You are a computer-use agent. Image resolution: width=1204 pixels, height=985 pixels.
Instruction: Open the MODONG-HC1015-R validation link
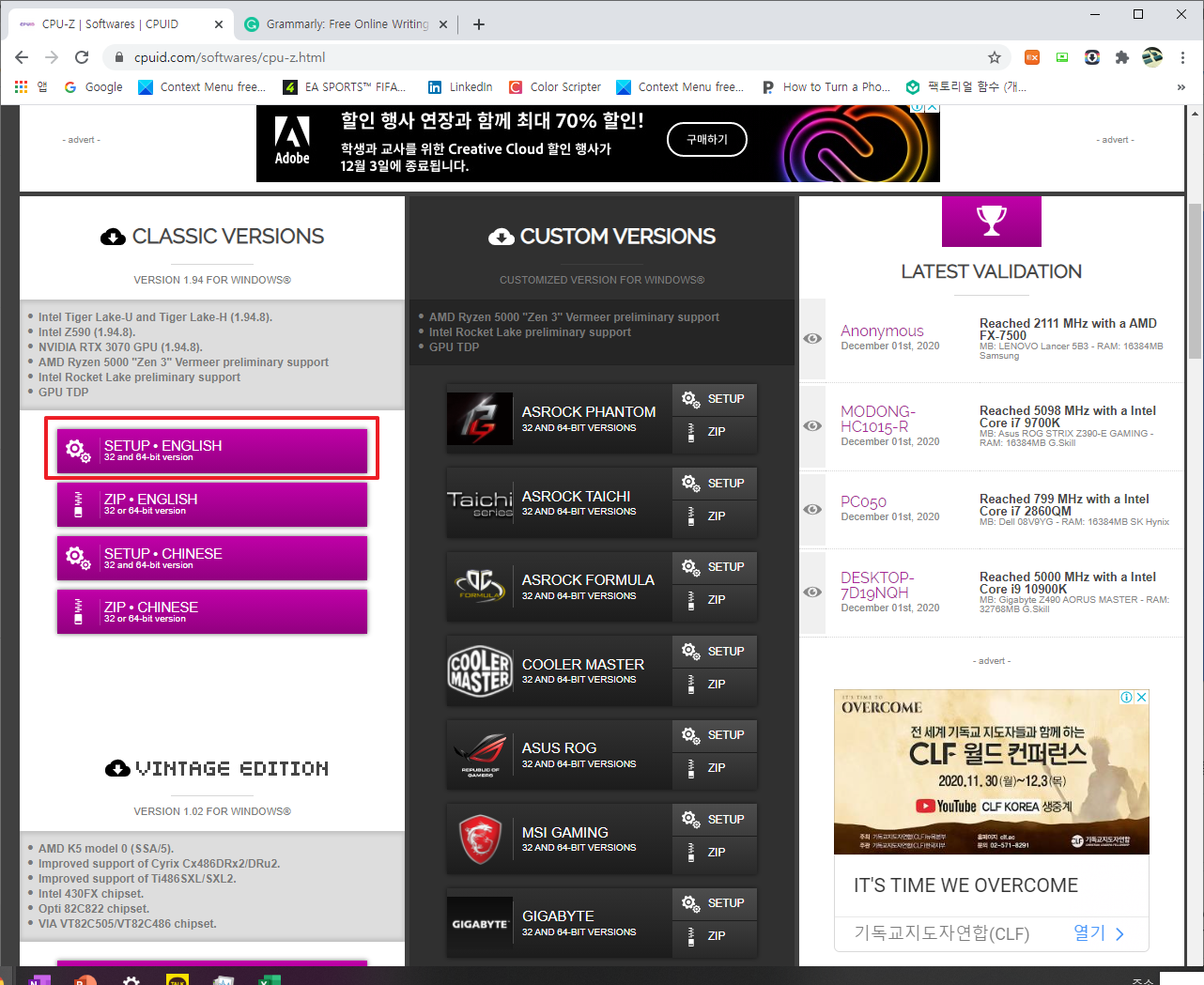(x=877, y=419)
